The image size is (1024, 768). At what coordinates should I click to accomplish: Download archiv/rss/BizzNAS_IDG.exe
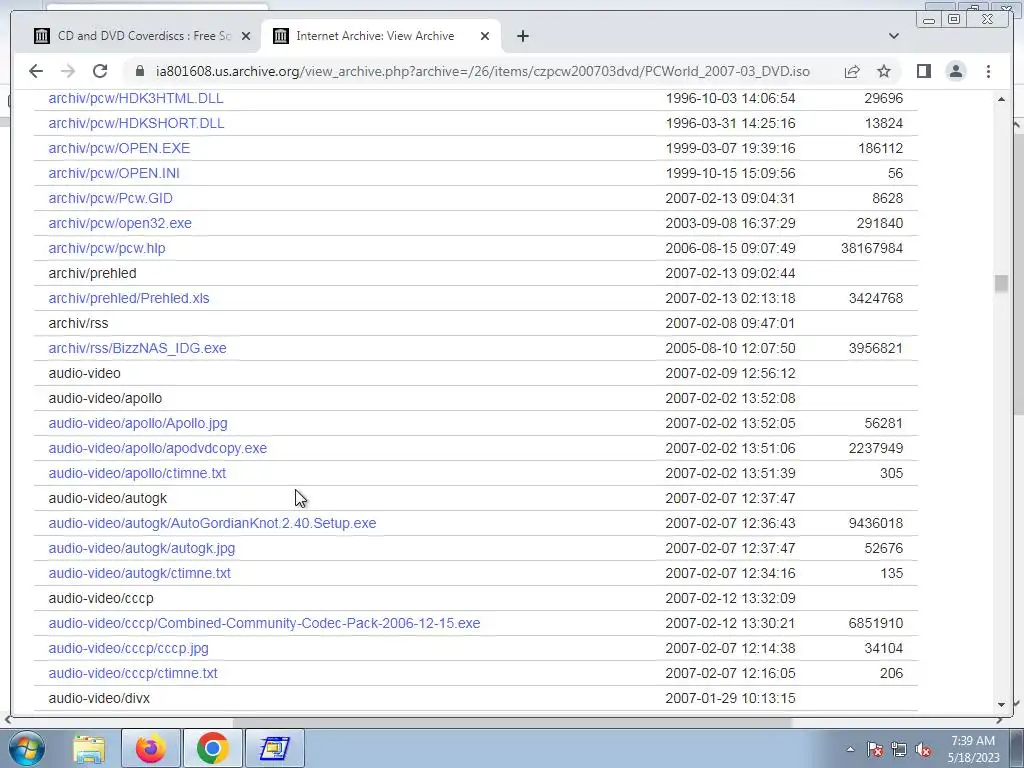pyautogui.click(x=137, y=348)
